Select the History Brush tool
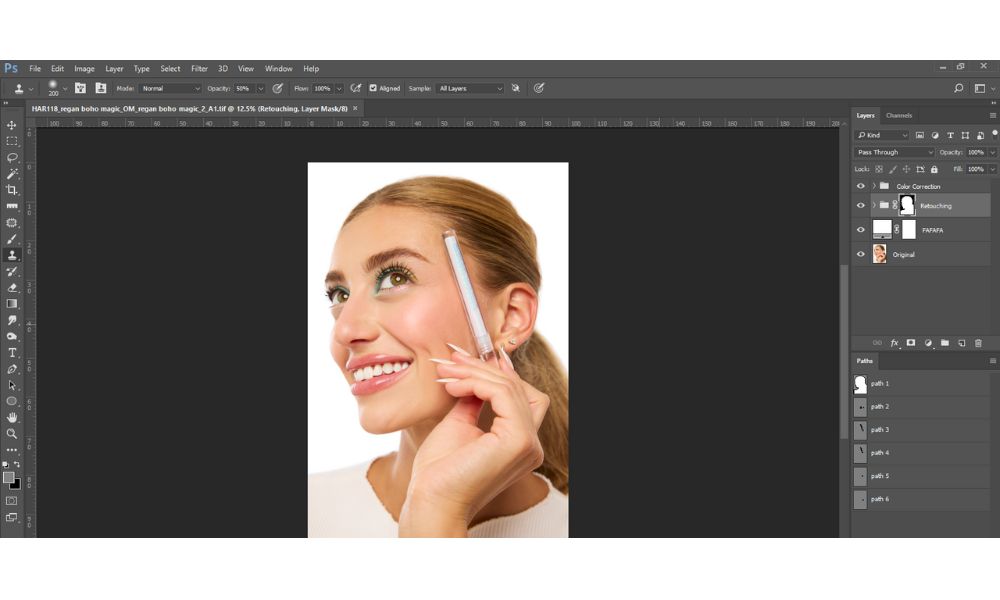Viewport: 1000px width, 600px height. point(11,272)
